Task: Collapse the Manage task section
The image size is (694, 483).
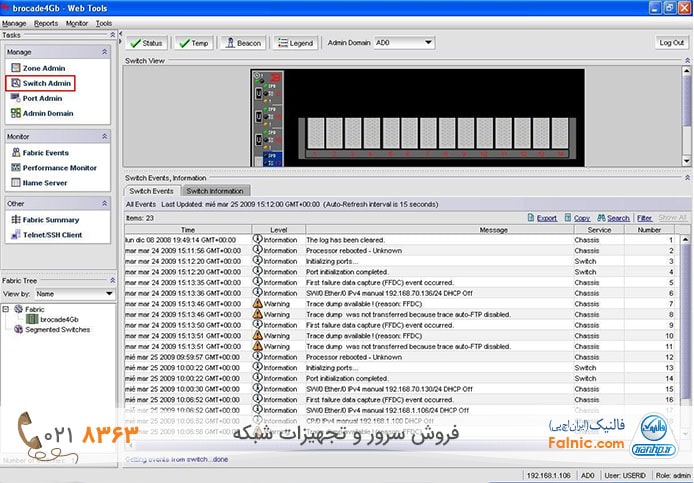Action: [x=105, y=50]
